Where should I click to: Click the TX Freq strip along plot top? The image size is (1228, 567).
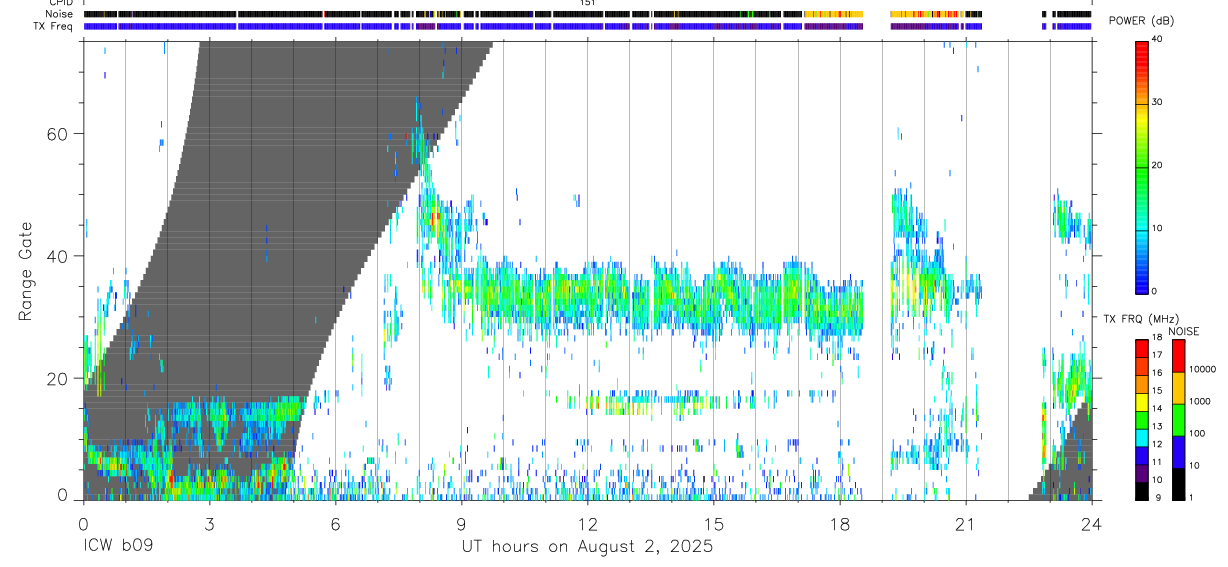[x=587, y=26]
